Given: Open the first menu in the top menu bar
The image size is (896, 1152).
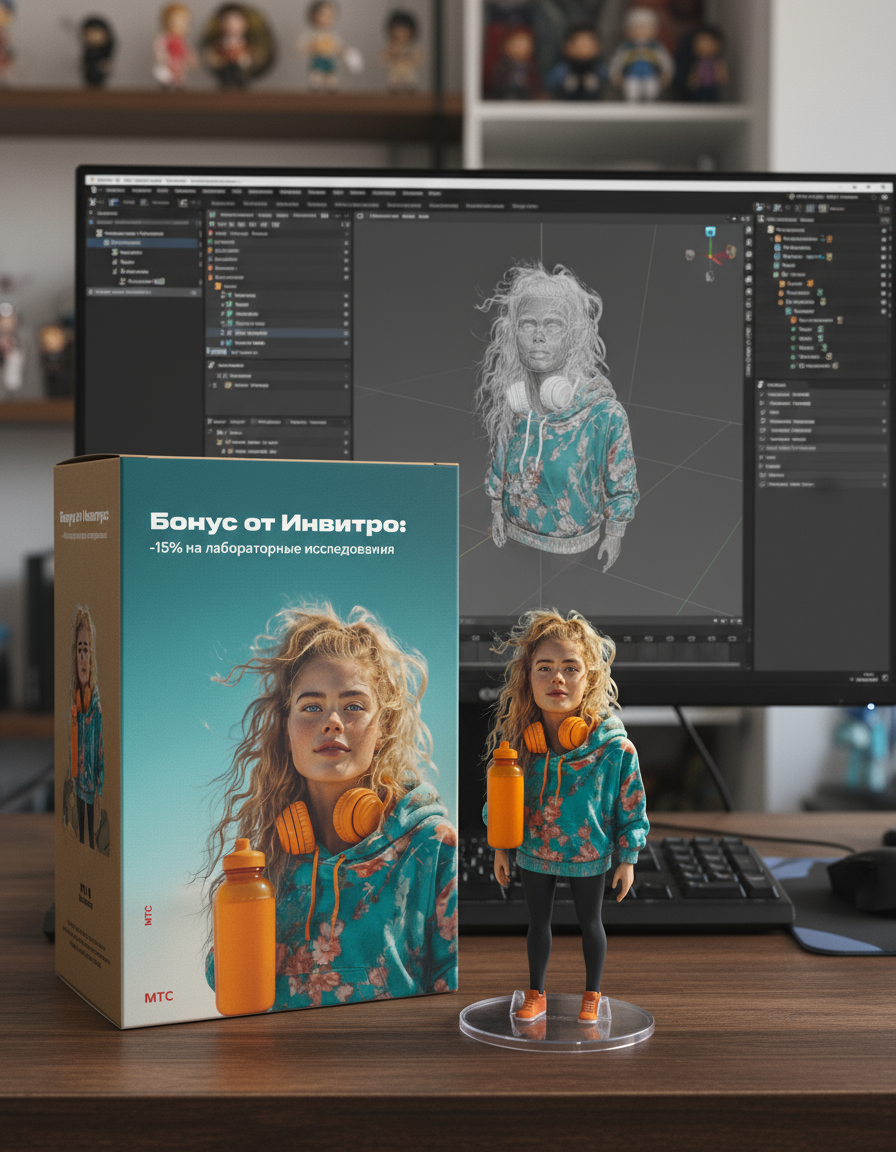Looking at the screenshot, I should 113,189.
